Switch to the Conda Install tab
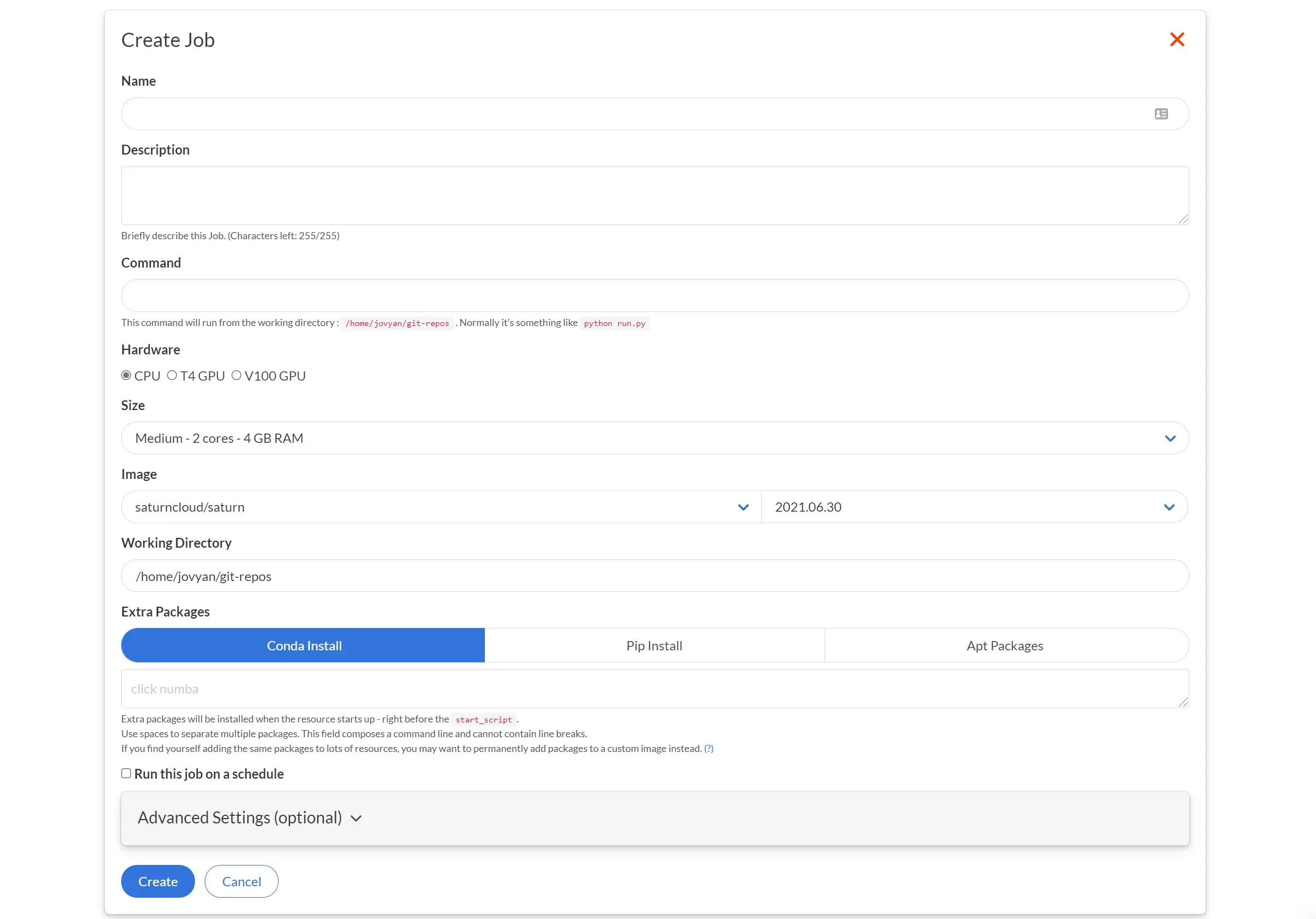 (x=303, y=645)
